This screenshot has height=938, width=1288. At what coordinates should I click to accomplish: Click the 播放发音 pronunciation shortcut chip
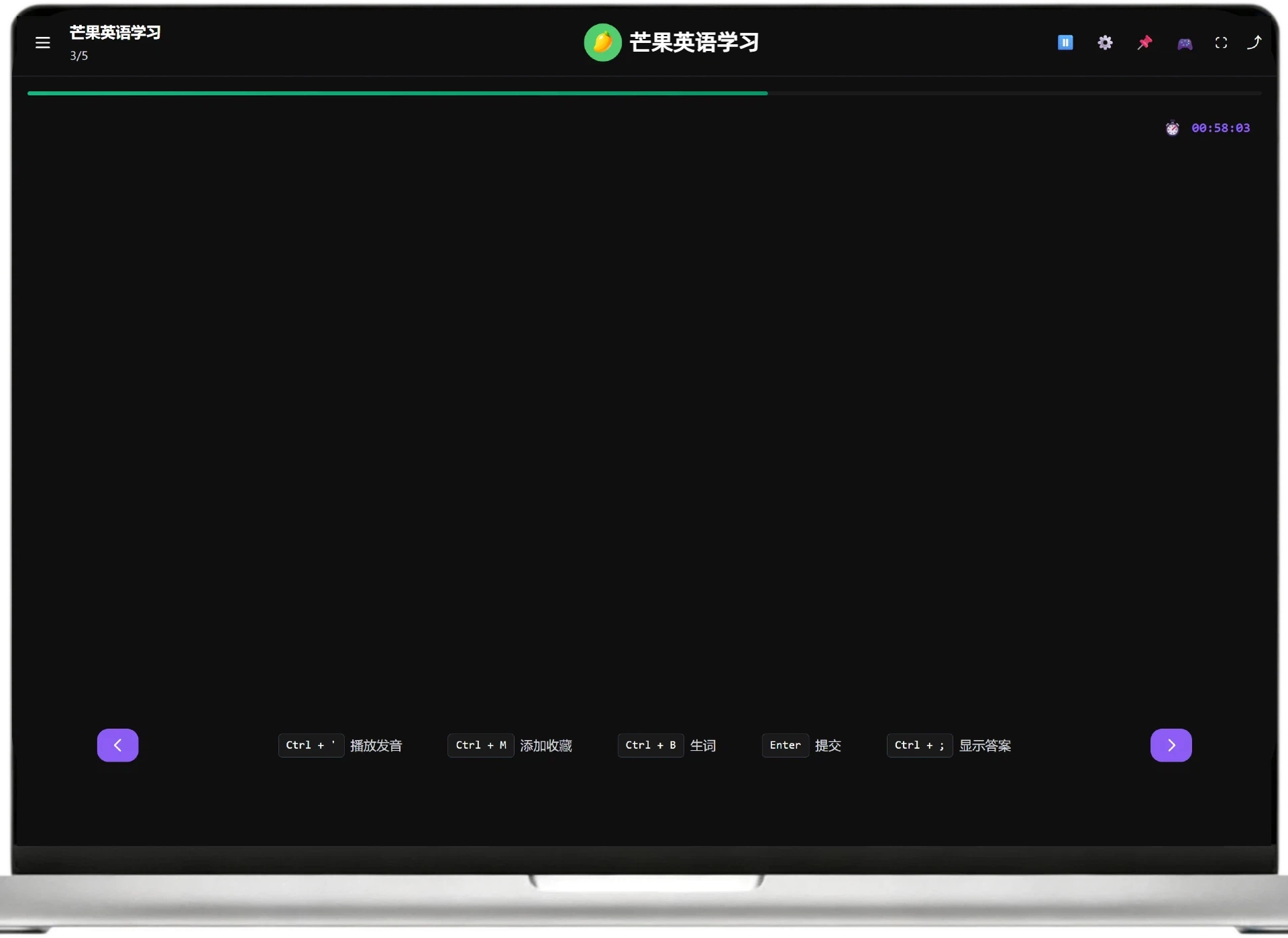(x=376, y=745)
